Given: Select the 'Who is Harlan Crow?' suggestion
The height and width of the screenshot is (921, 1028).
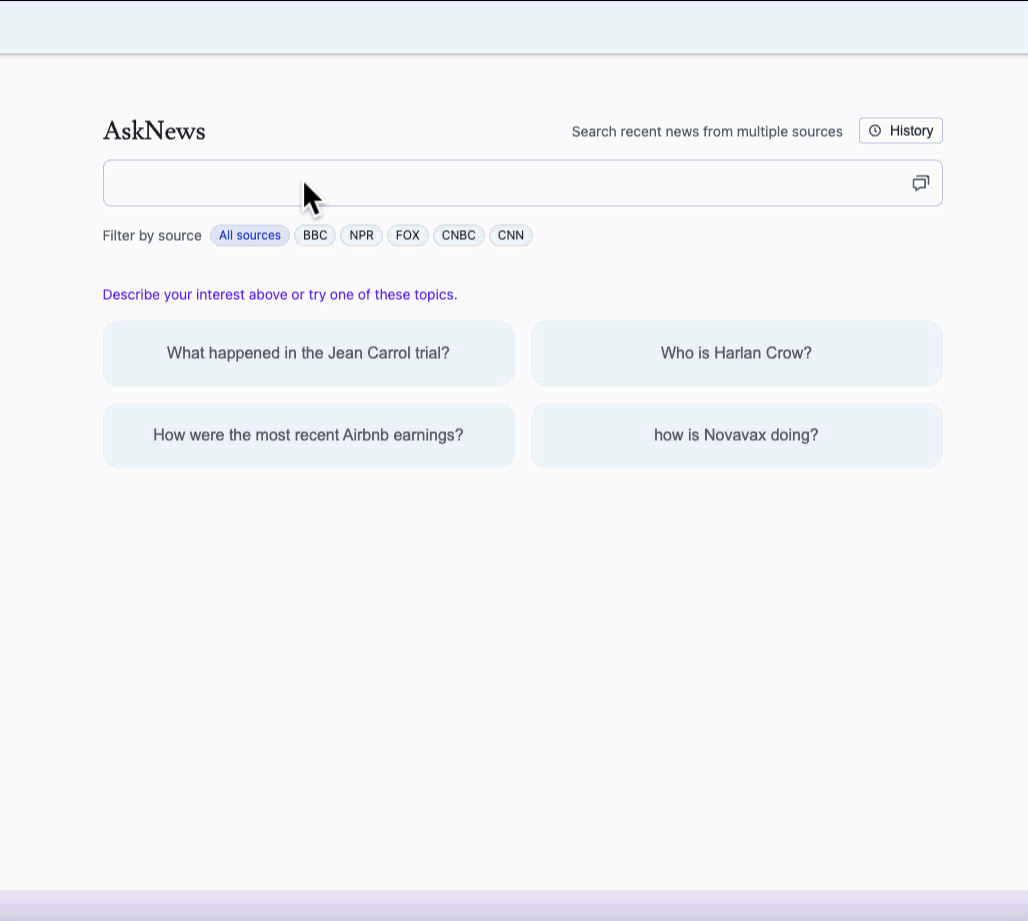Looking at the screenshot, I should pyautogui.click(x=736, y=353).
